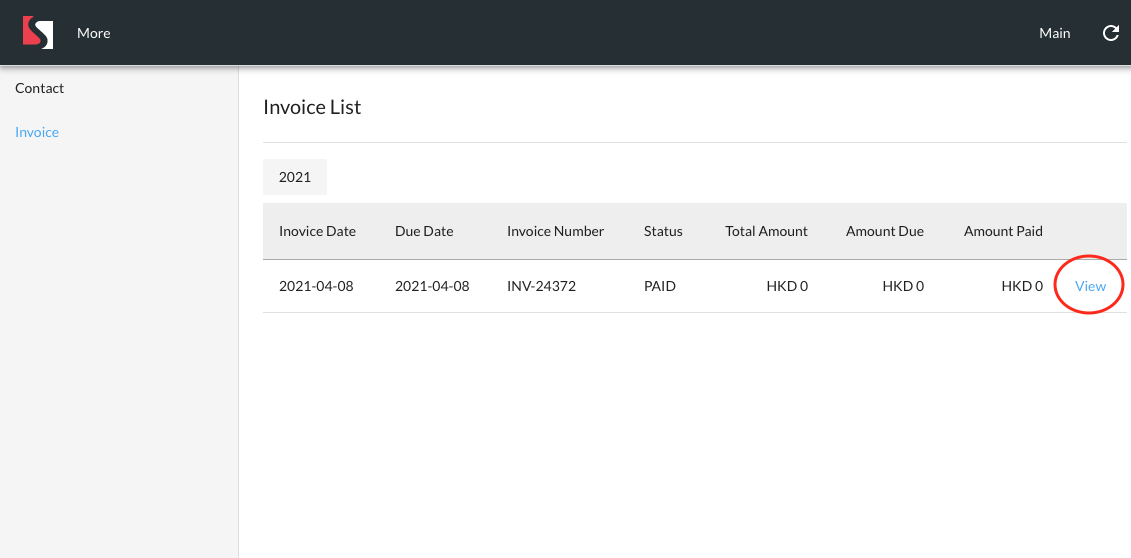Go to Main in the header
This screenshot has height=558, width=1131.
pyautogui.click(x=1054, y=33)
